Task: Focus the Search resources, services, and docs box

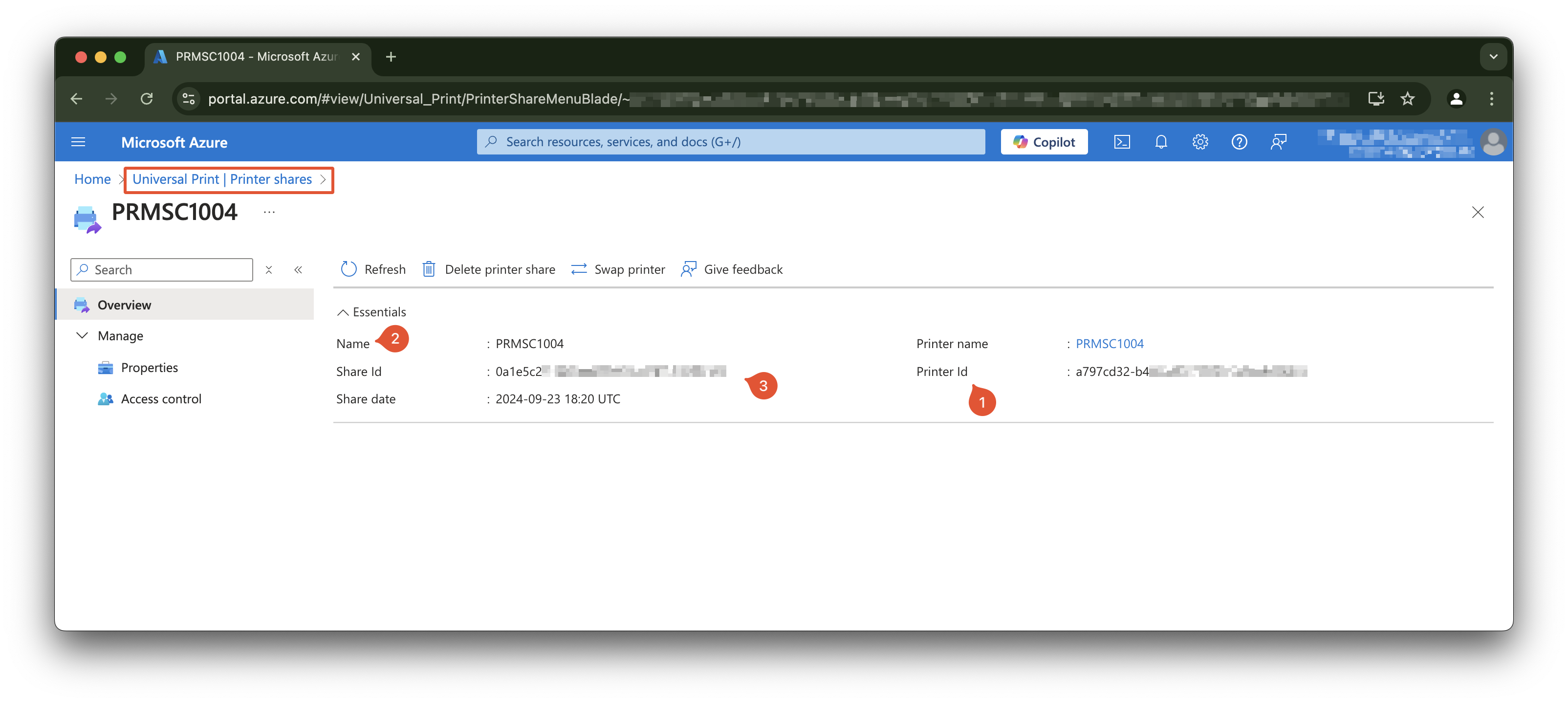Action: (x=730, y=142)
